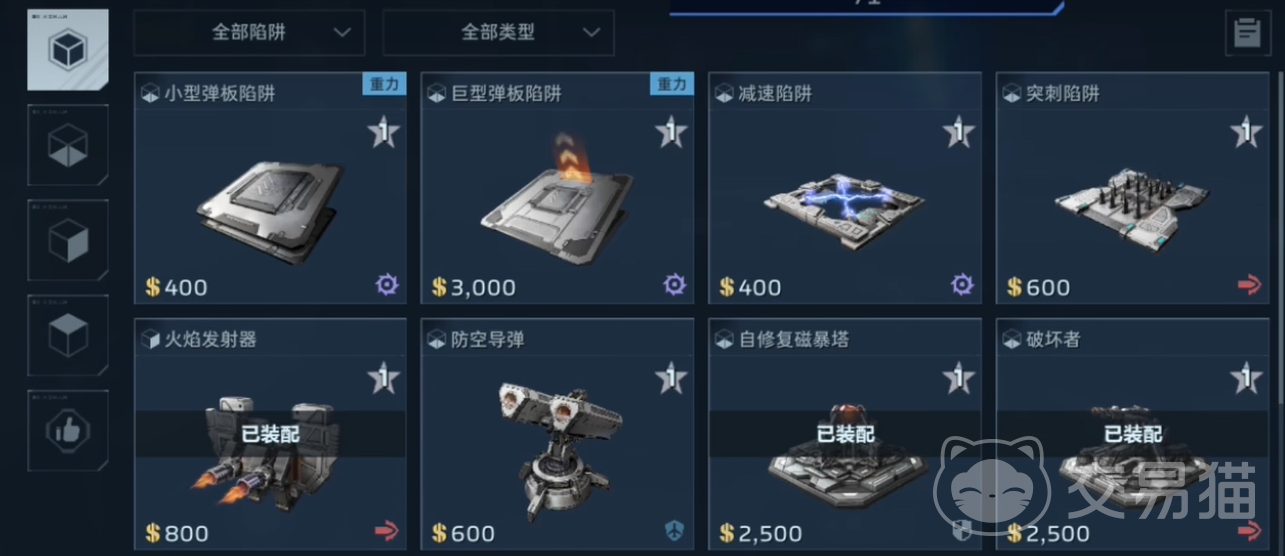This screenshot has width=1285, height=556.
Task: Click 已装配 label on 破坏者 card
Action: (1133, 434)
